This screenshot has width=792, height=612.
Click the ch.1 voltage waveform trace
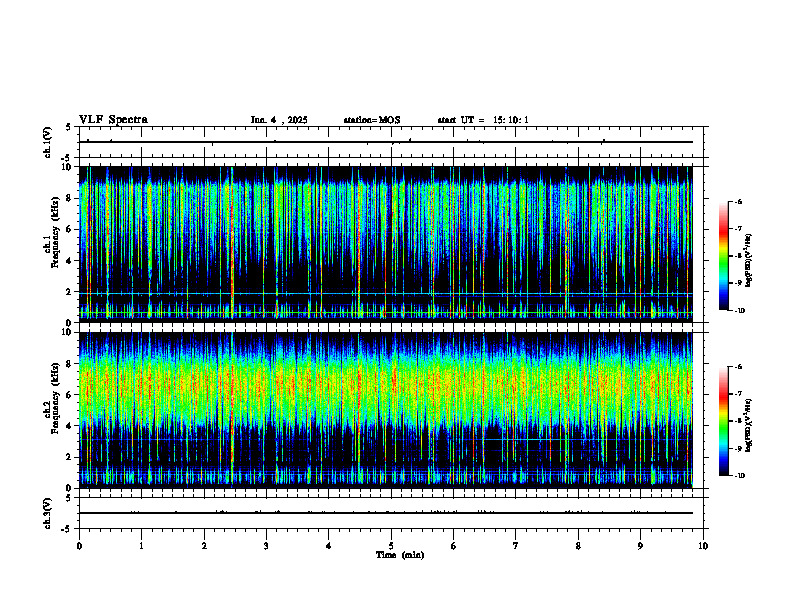coord(386,142)
